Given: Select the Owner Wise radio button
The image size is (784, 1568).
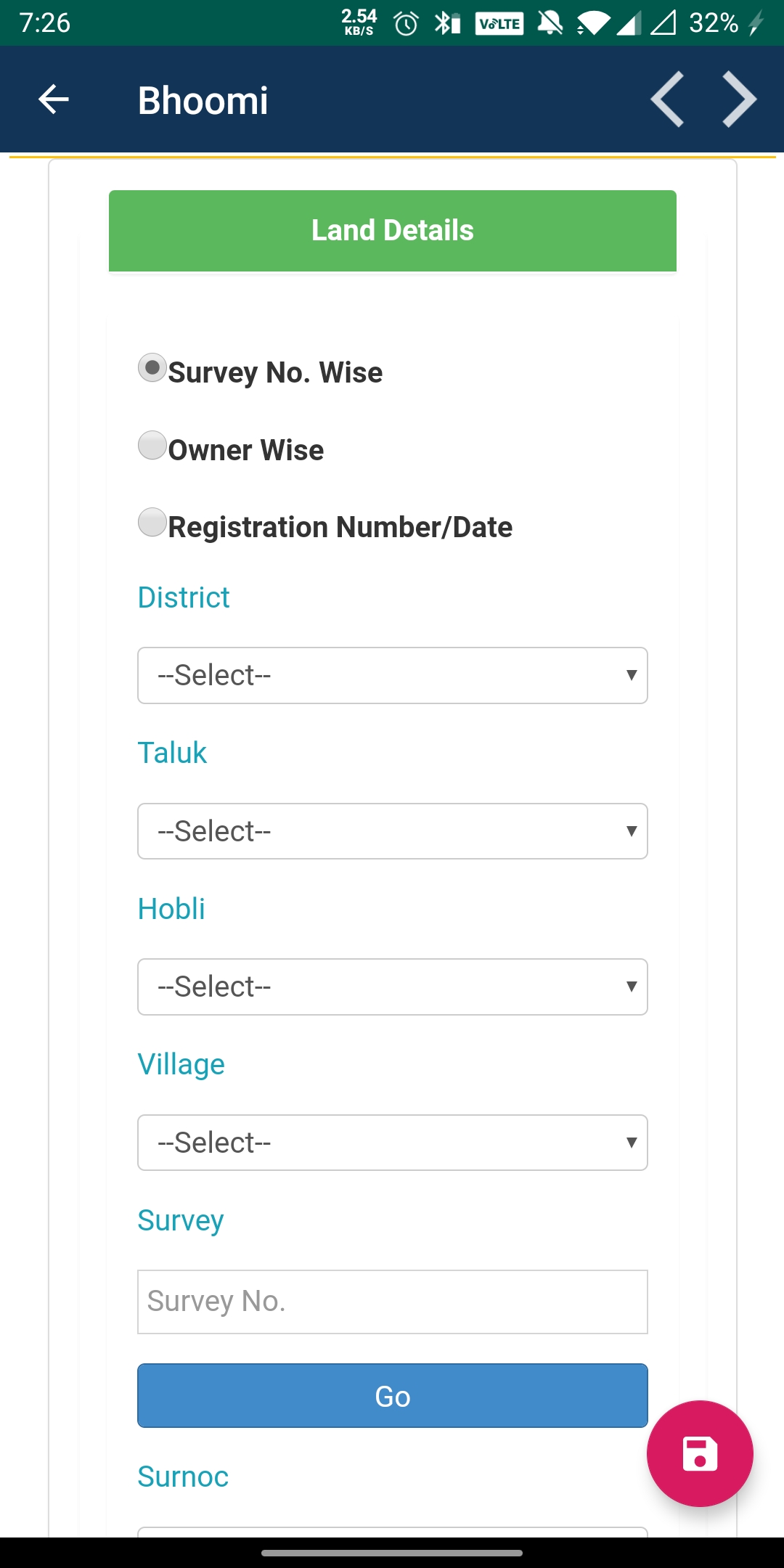Looking at the screenshot, I should tap(152, 445).
